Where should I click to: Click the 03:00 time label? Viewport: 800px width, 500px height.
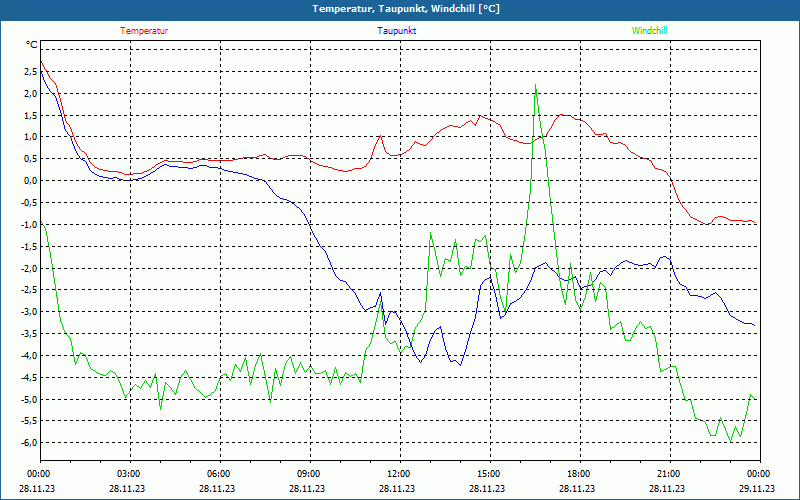pyautogui.click(x=130, y=474)
